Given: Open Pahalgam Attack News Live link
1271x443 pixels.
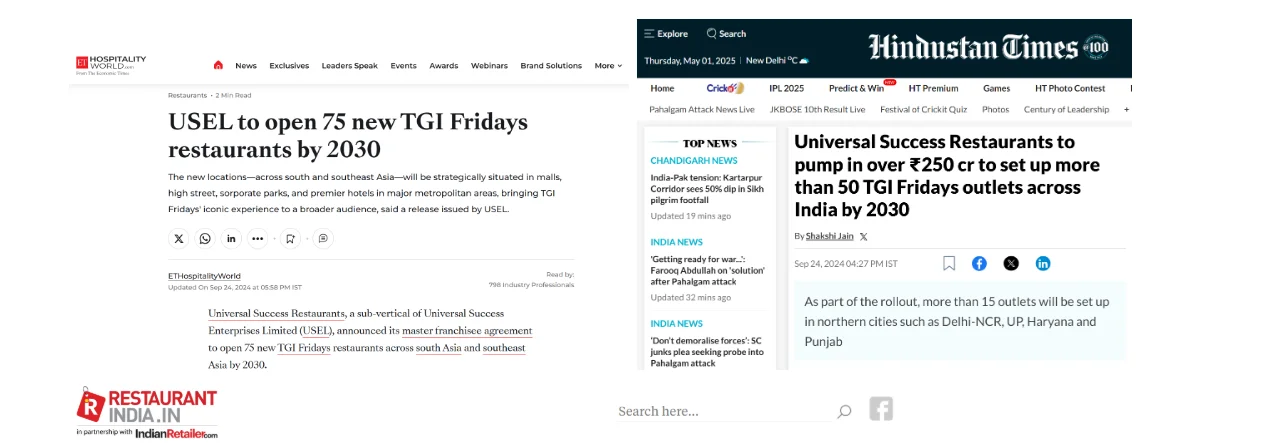Looking at the screenshot, I should [x=702, y=109].
